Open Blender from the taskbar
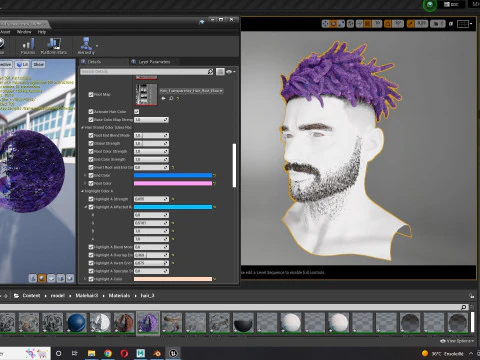Viewport: 480px width, 360px height. pyautogui.click(x=157, y=353)
